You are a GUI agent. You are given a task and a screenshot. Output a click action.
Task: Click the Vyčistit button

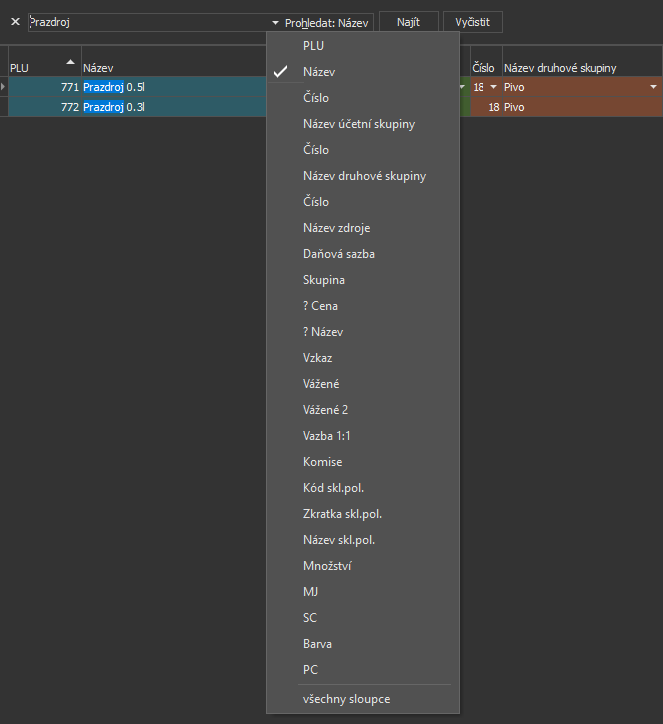[472, 22]
